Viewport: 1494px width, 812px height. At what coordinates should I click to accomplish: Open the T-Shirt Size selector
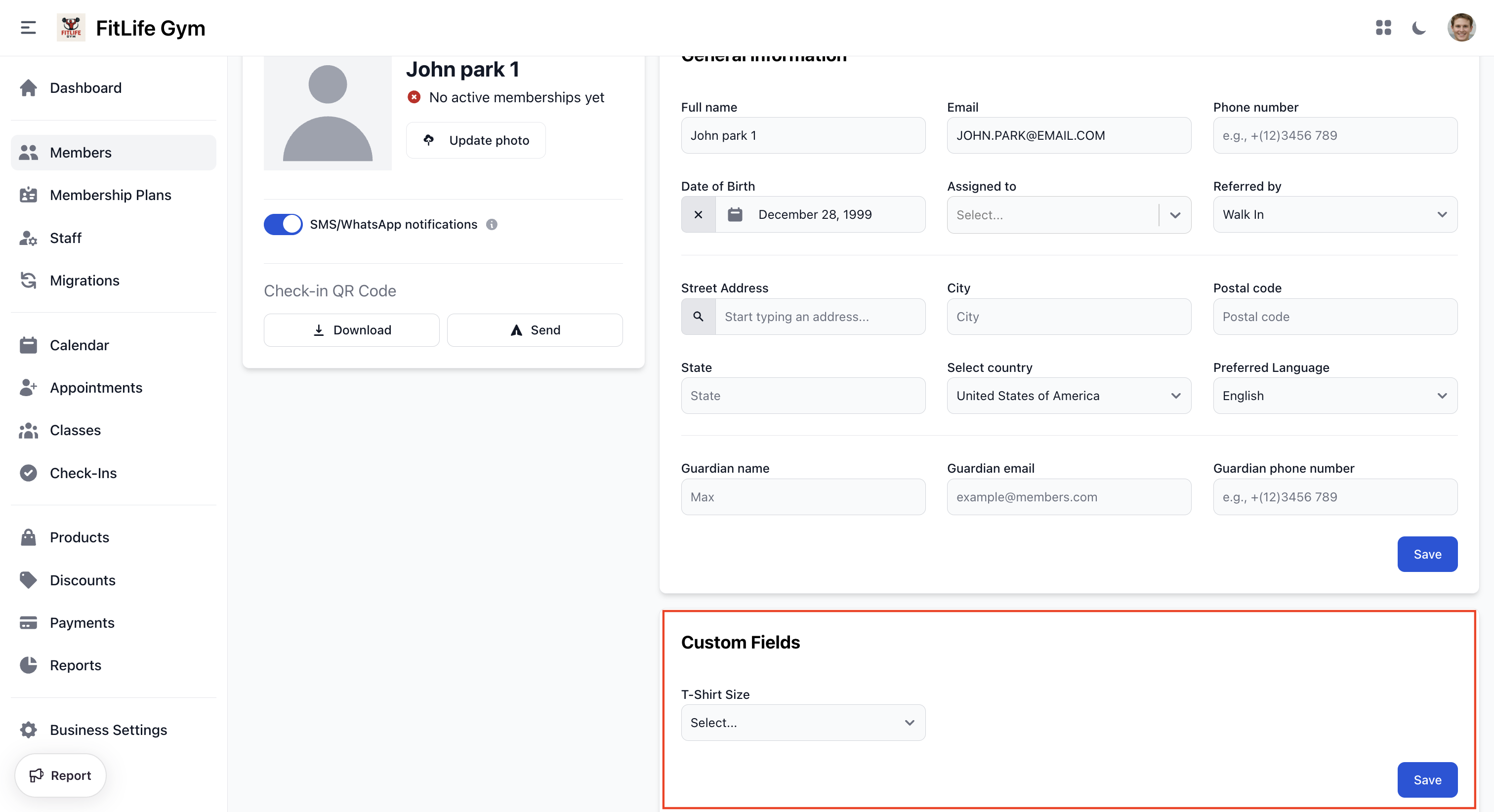(803, 722)
